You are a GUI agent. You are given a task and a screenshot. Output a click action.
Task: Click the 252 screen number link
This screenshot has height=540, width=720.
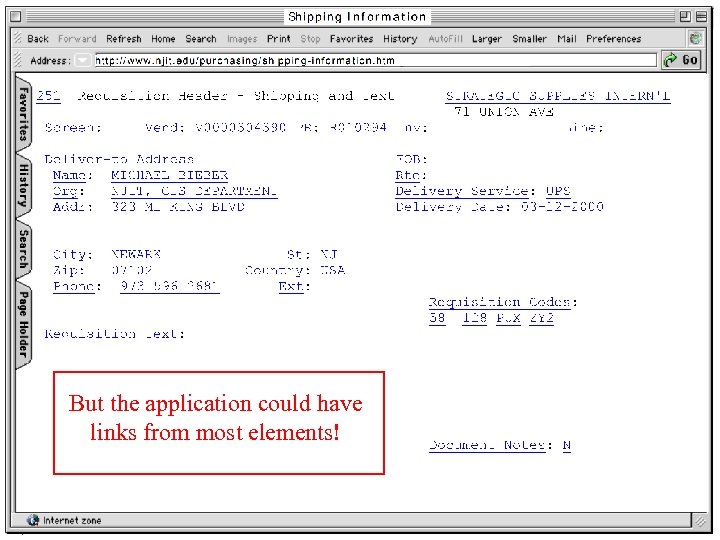click(48, 96)
